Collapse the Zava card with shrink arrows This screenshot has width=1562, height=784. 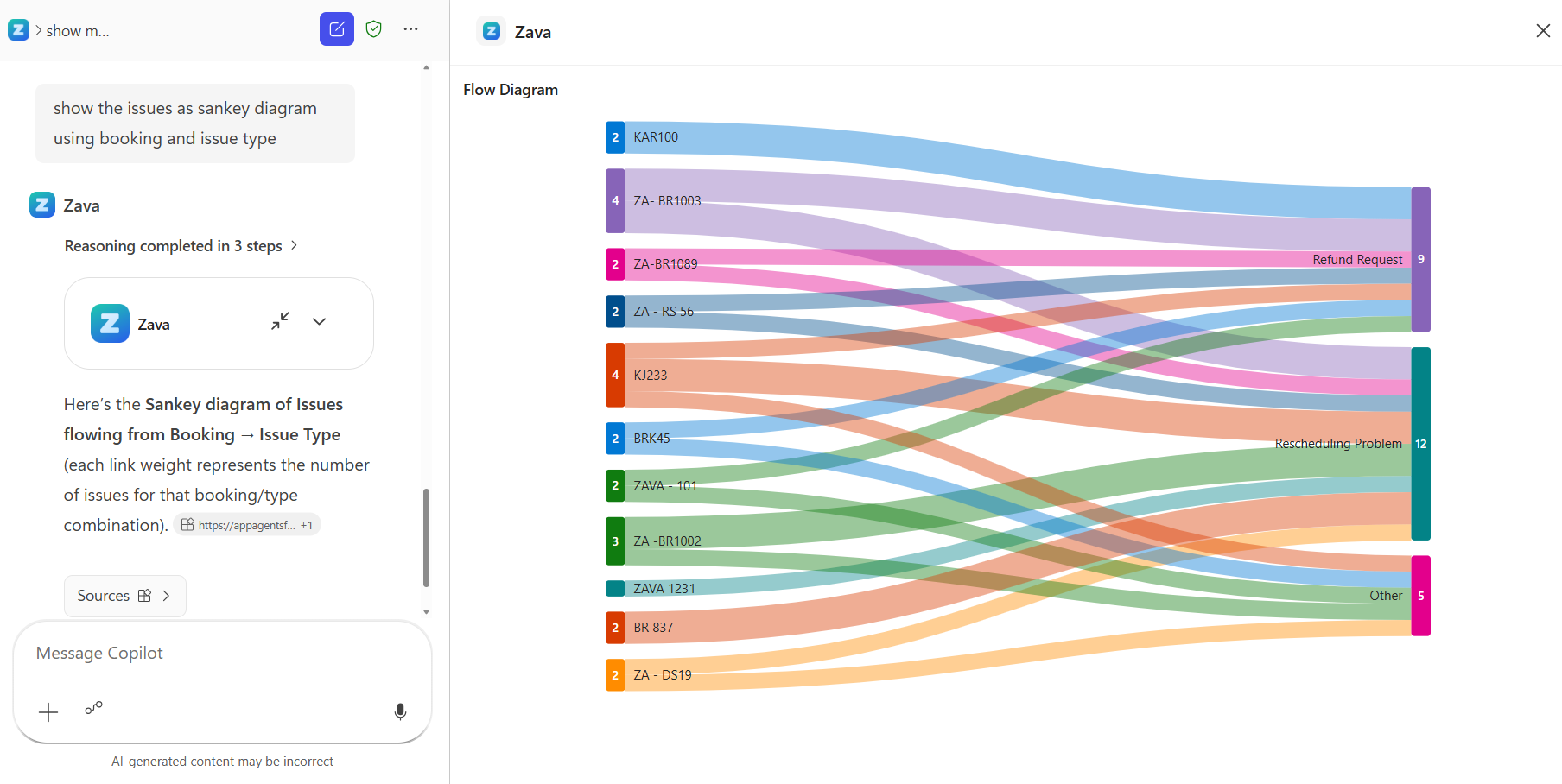pyautogui.click(x=280, y=321)
